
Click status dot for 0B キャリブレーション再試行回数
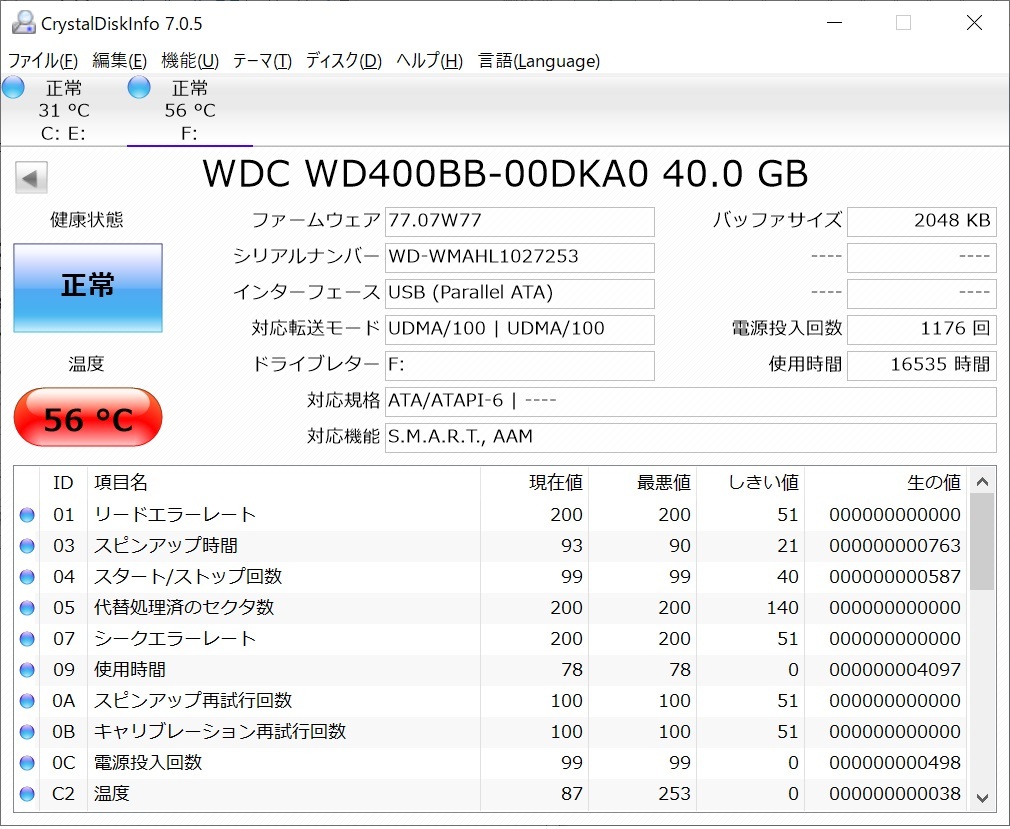point(27,732)
